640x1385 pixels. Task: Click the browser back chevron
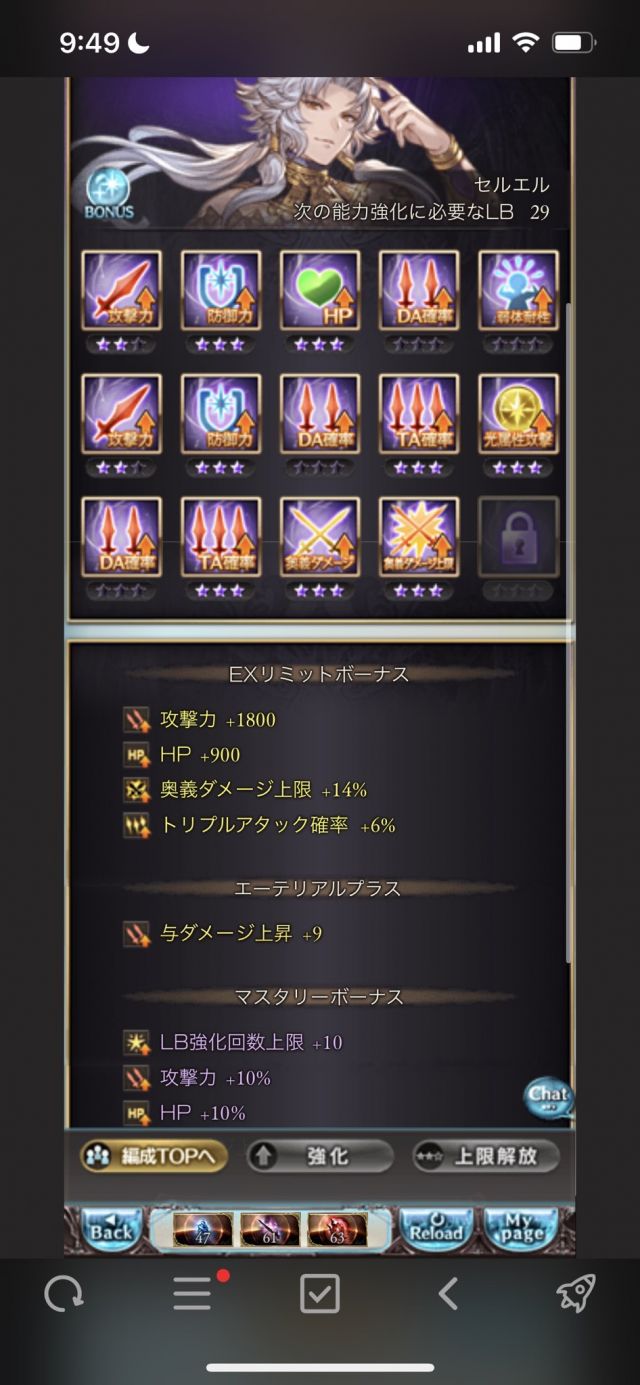coord(448,1294)
